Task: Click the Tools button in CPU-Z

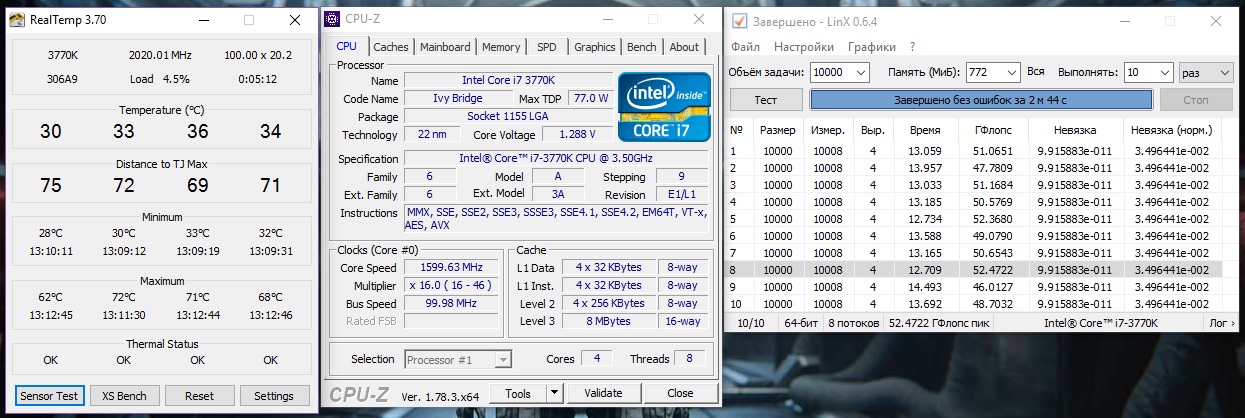Action: click(x=520, y=393)
